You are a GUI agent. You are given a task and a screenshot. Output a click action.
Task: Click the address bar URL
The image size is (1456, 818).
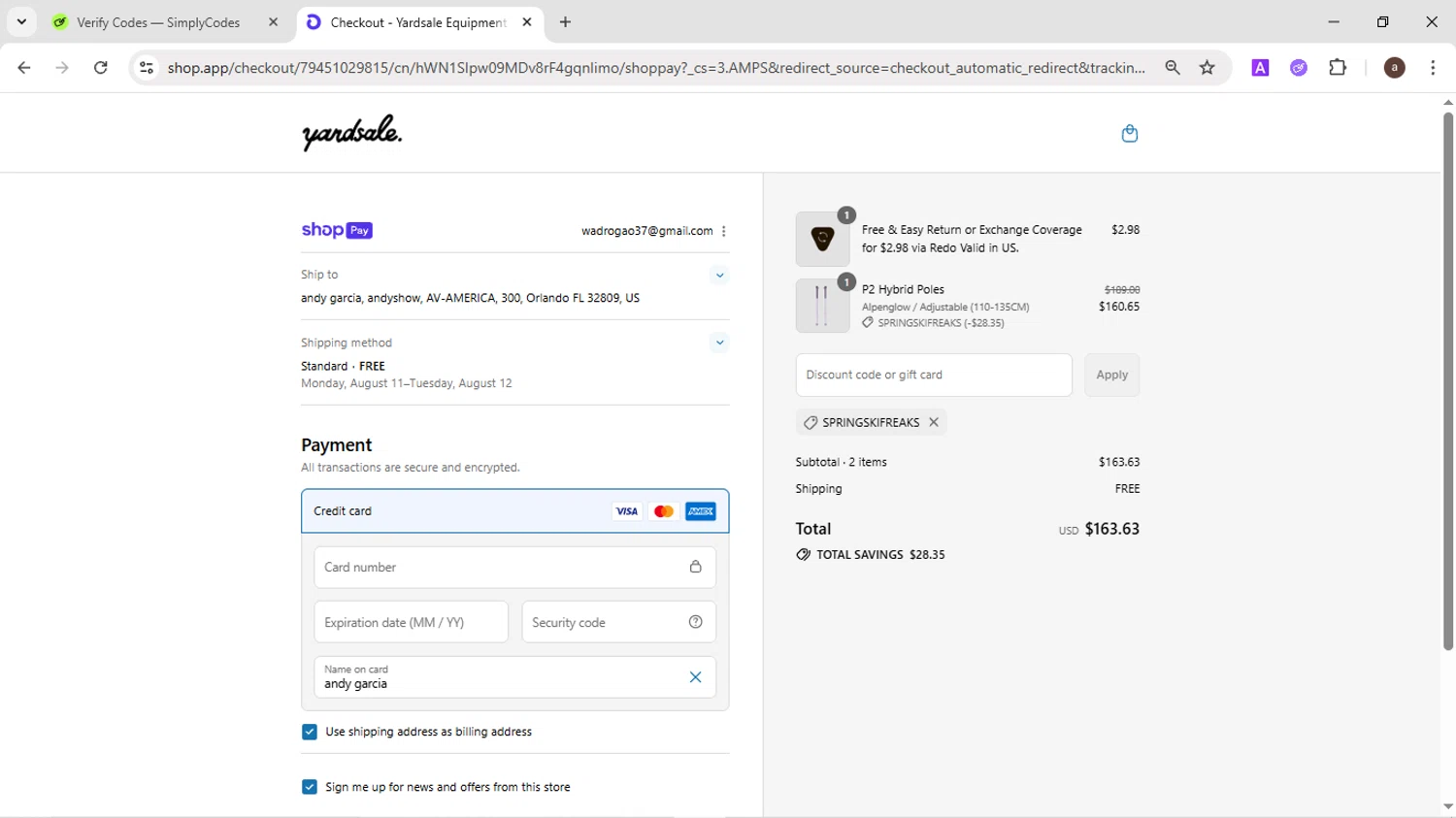coord(656,68)
